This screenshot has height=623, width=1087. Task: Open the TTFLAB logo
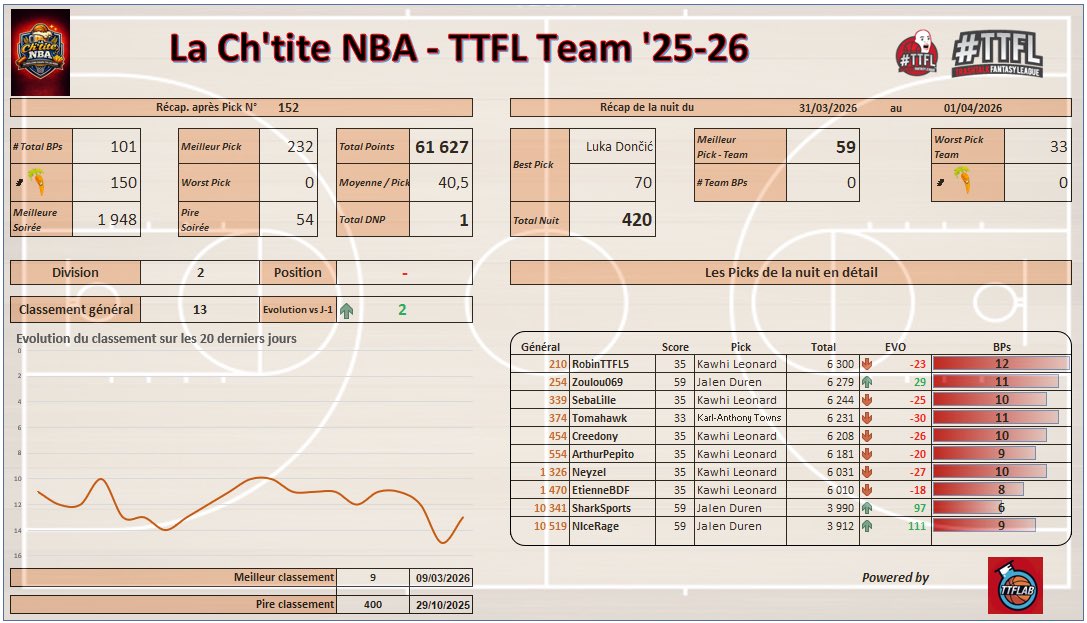click(1015, 586)
